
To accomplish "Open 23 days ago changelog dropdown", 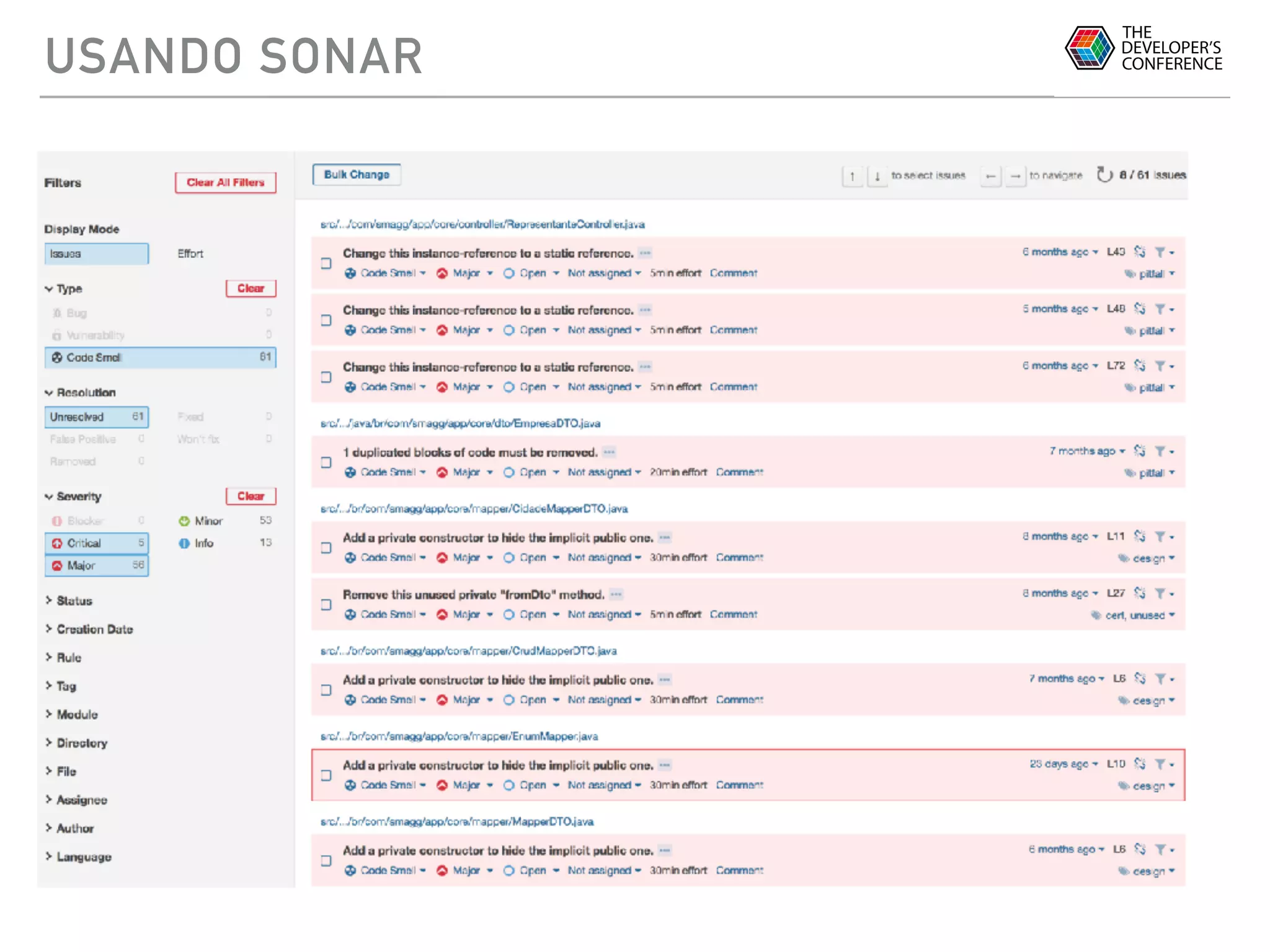I will (1064, 764).
